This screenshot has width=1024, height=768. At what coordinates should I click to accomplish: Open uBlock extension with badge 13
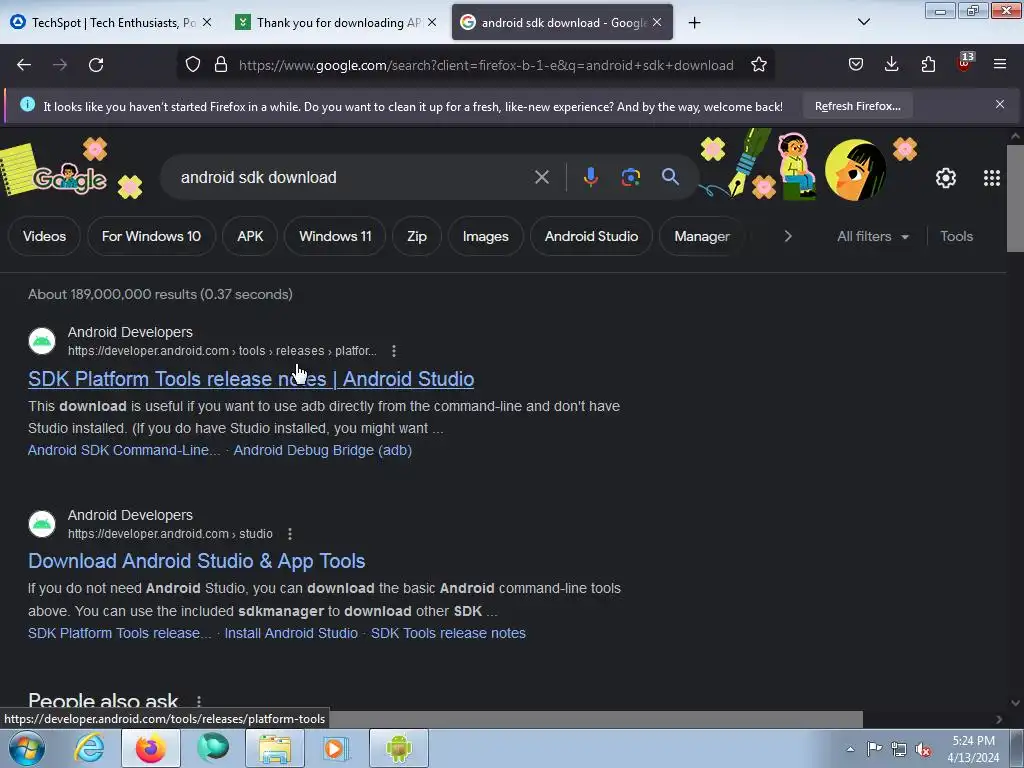(x=965, y=63)
